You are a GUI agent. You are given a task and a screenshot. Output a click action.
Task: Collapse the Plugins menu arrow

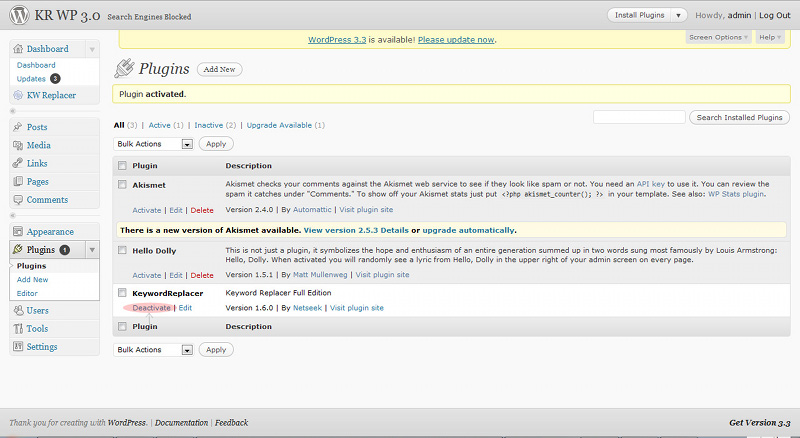pyautogui.click(x=92, y=250)
